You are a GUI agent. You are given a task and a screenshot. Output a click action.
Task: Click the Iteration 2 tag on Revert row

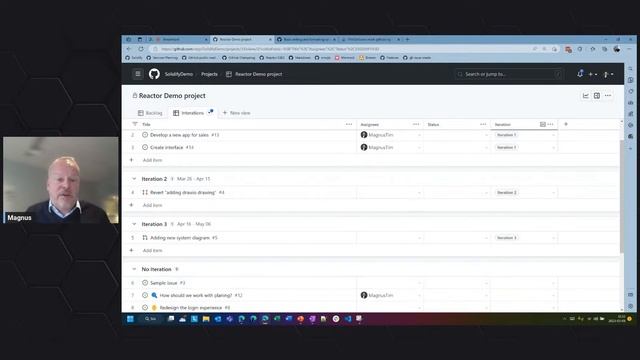(x=507, y=192)
